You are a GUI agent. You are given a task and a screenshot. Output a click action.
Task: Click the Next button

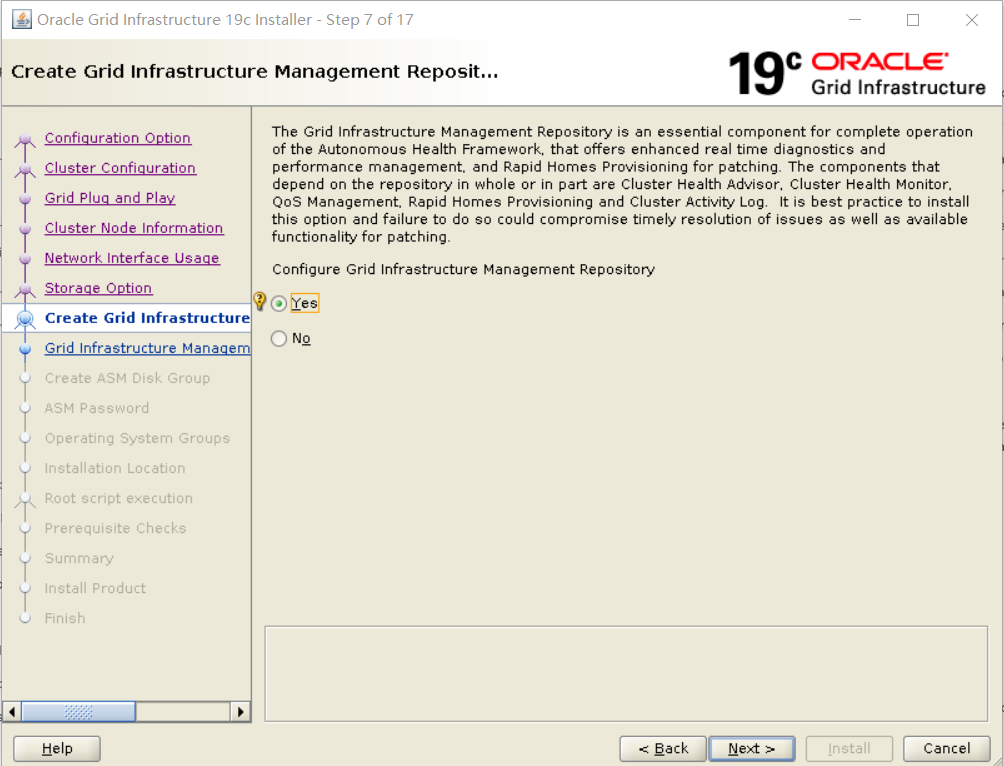(752, 749)
